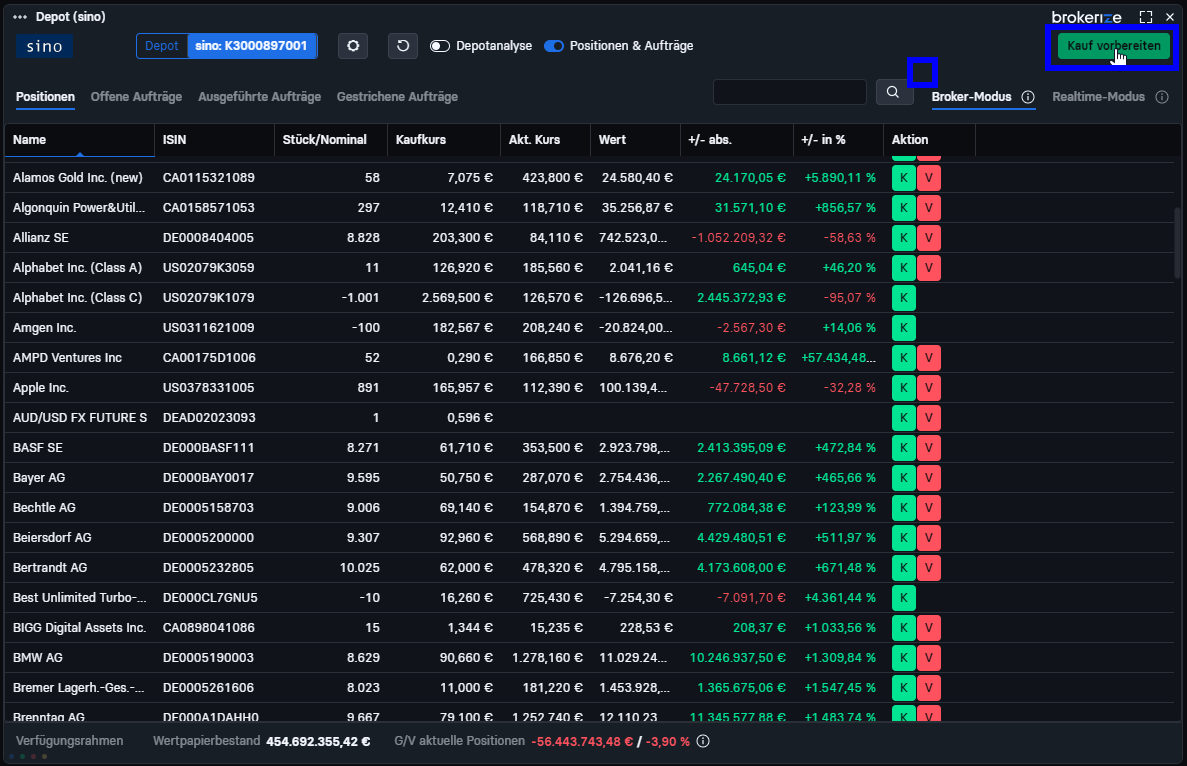The width and height of the screenshot is (1187, 766).
Task: Click ISIN CA0898041086 for BIGG Digital
Action: point(208,628)
